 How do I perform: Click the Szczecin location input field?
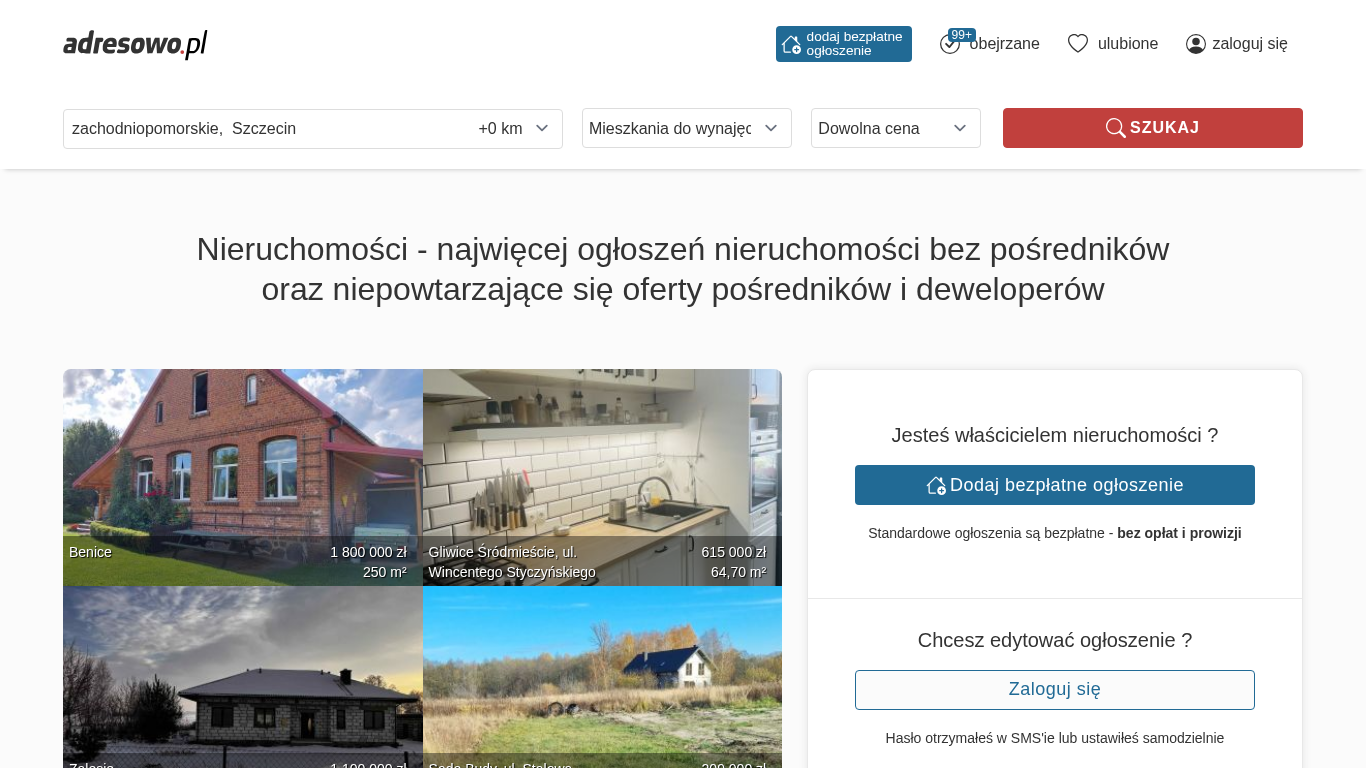point(260,128)
